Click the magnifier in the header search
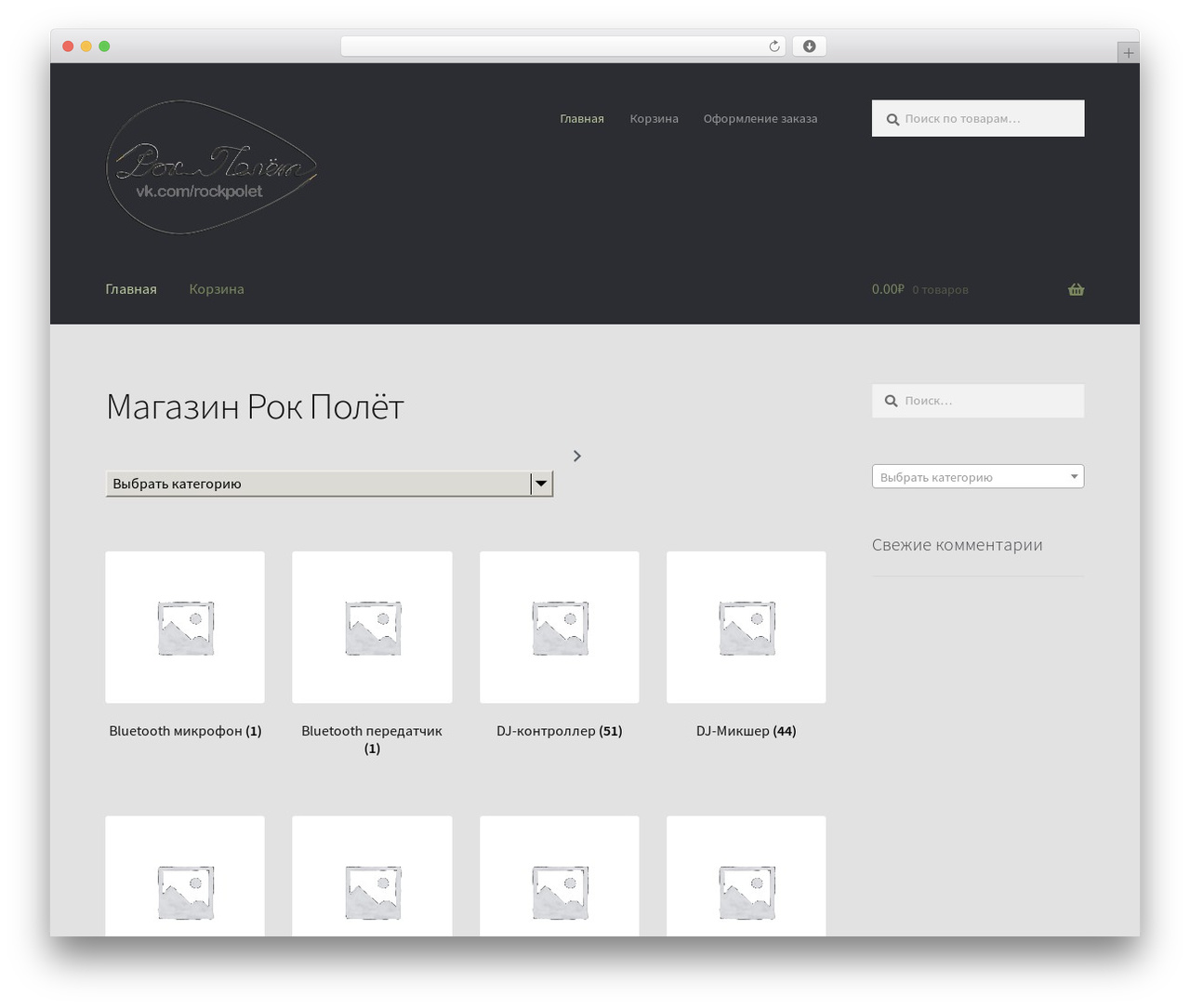This screenshot has height=1008, width=1190. click(892, 119)
